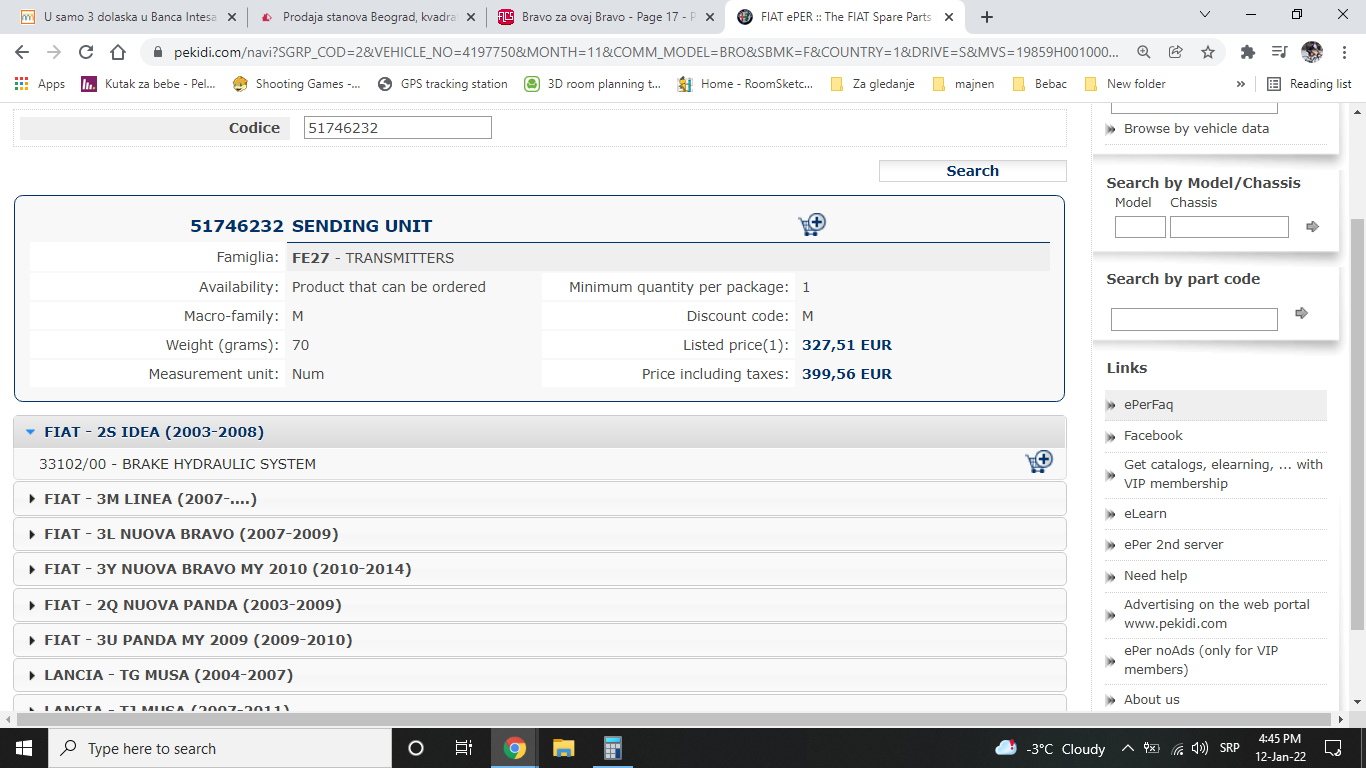Image resolution: width=1366 pixels, height=768 pixels.
Task: Focus the Codice input field
Action: pyautogui.click(x=398, y=127)
